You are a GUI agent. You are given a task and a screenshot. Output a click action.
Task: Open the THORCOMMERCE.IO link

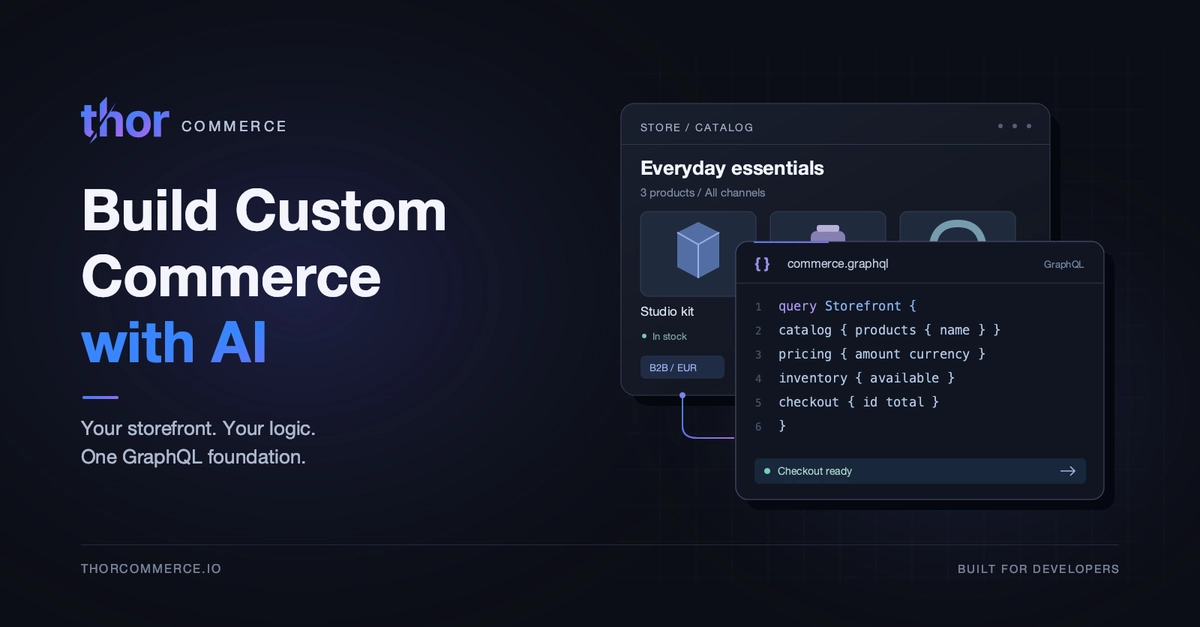151,569
